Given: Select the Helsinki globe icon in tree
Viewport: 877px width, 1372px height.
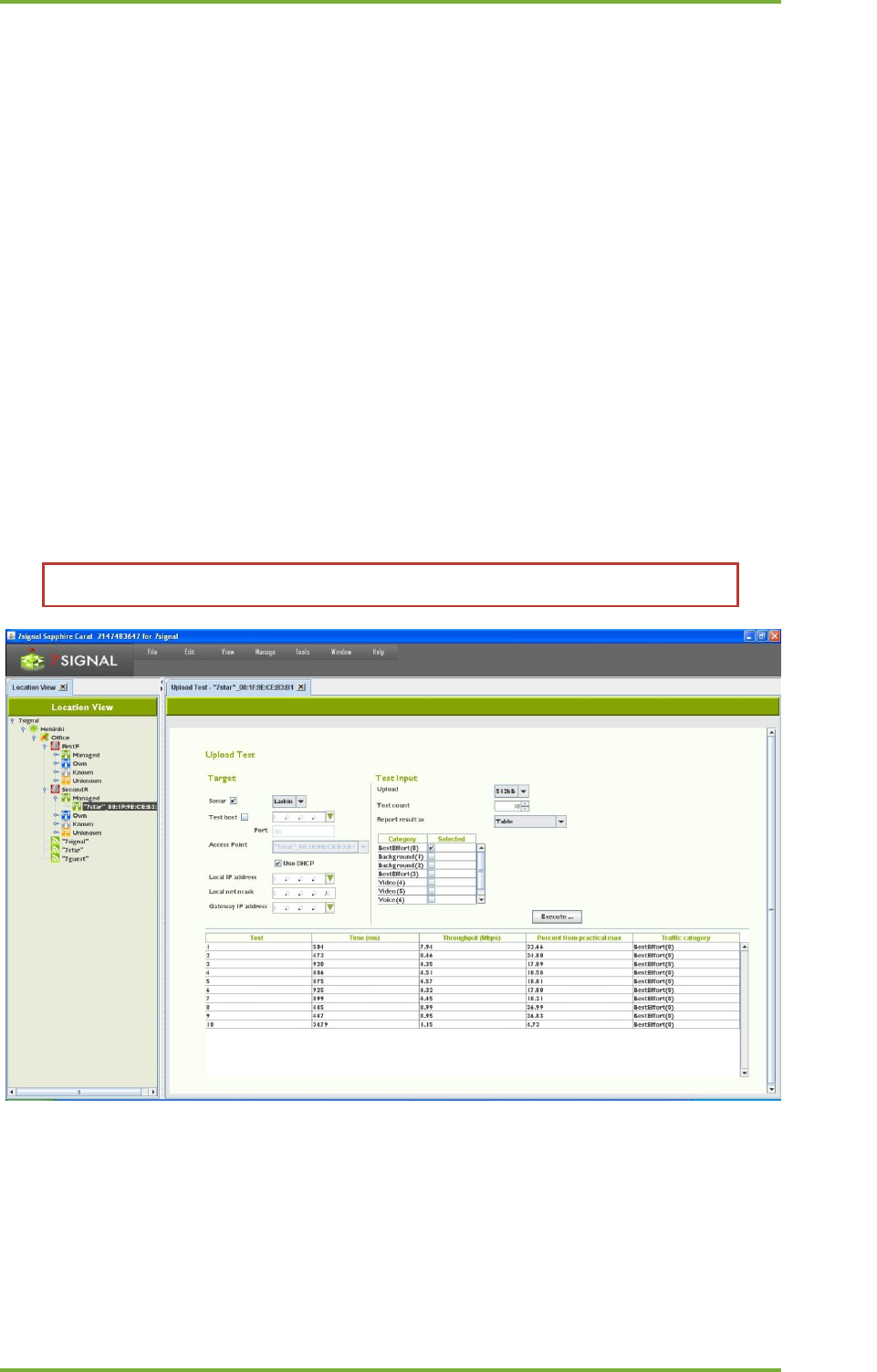Looking at the screenshot, I should point(34,728).
